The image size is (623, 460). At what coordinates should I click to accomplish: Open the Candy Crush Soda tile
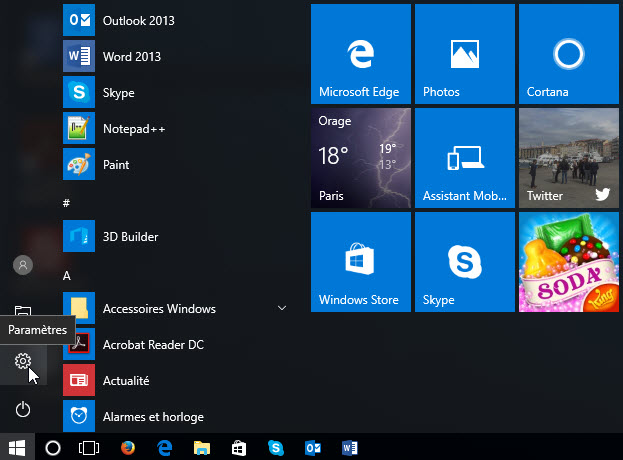tap(569, 262)
